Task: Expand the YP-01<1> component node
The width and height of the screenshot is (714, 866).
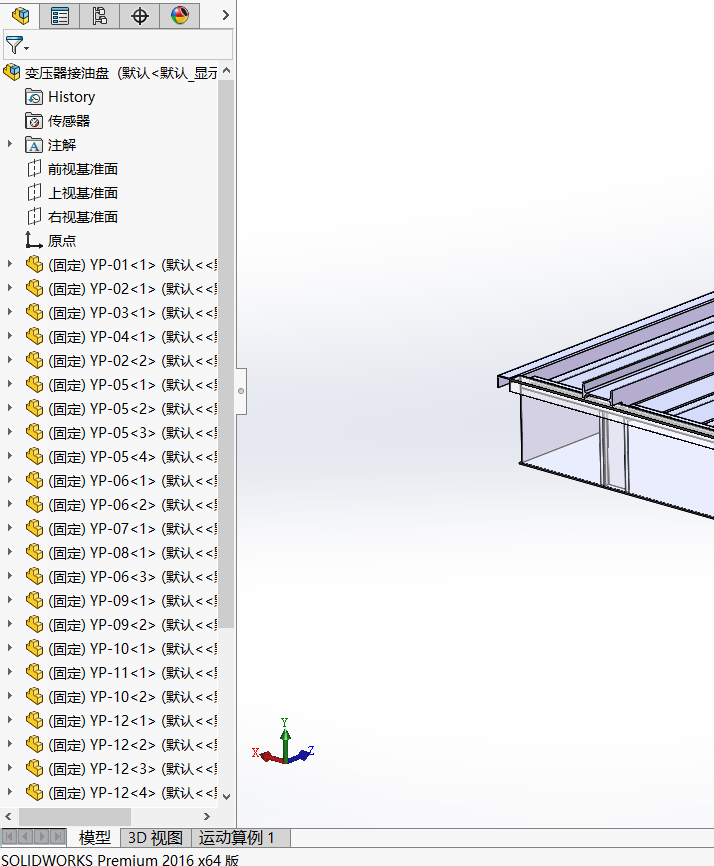Action: tap(9, 264)
